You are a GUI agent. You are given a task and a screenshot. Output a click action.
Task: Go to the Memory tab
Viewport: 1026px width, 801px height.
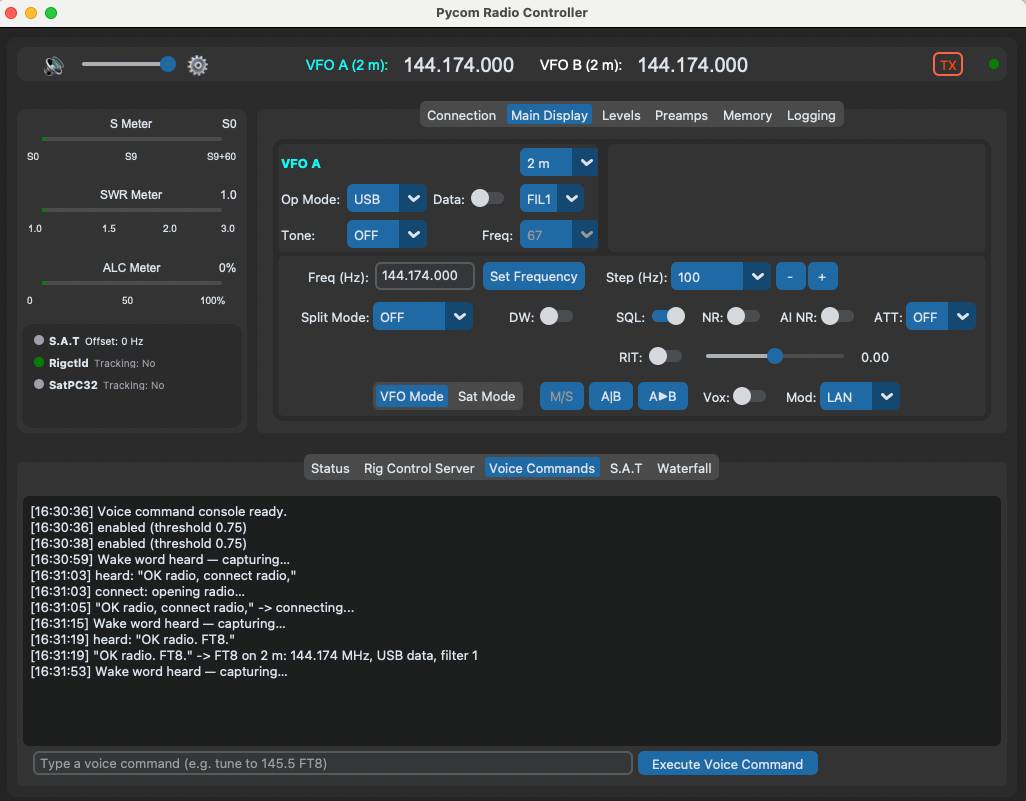pos(747,115)
